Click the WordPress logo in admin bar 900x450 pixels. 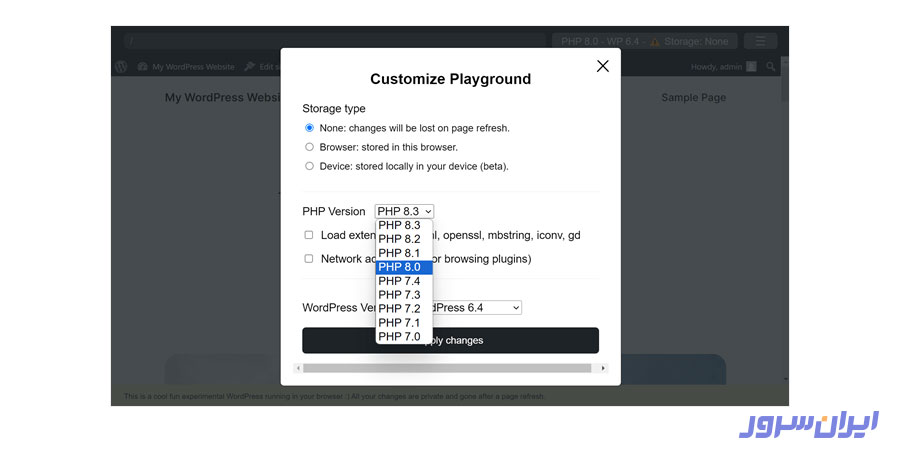click(x=121, y=67)
